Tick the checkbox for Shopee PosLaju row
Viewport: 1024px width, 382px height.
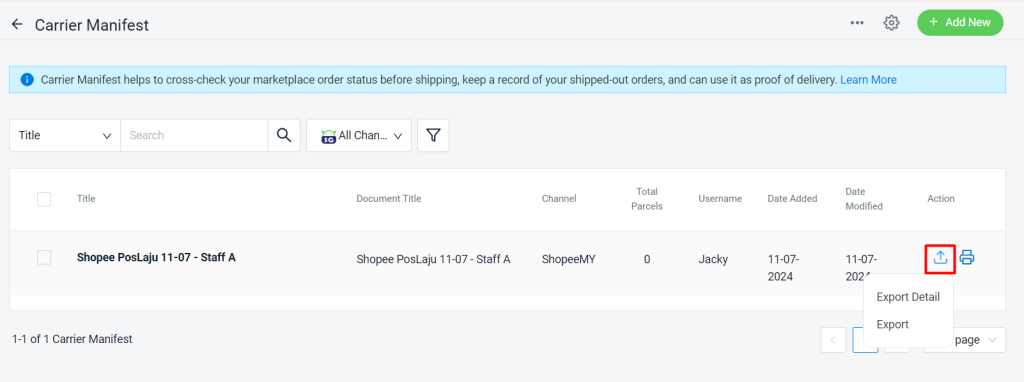pos(44,258)
